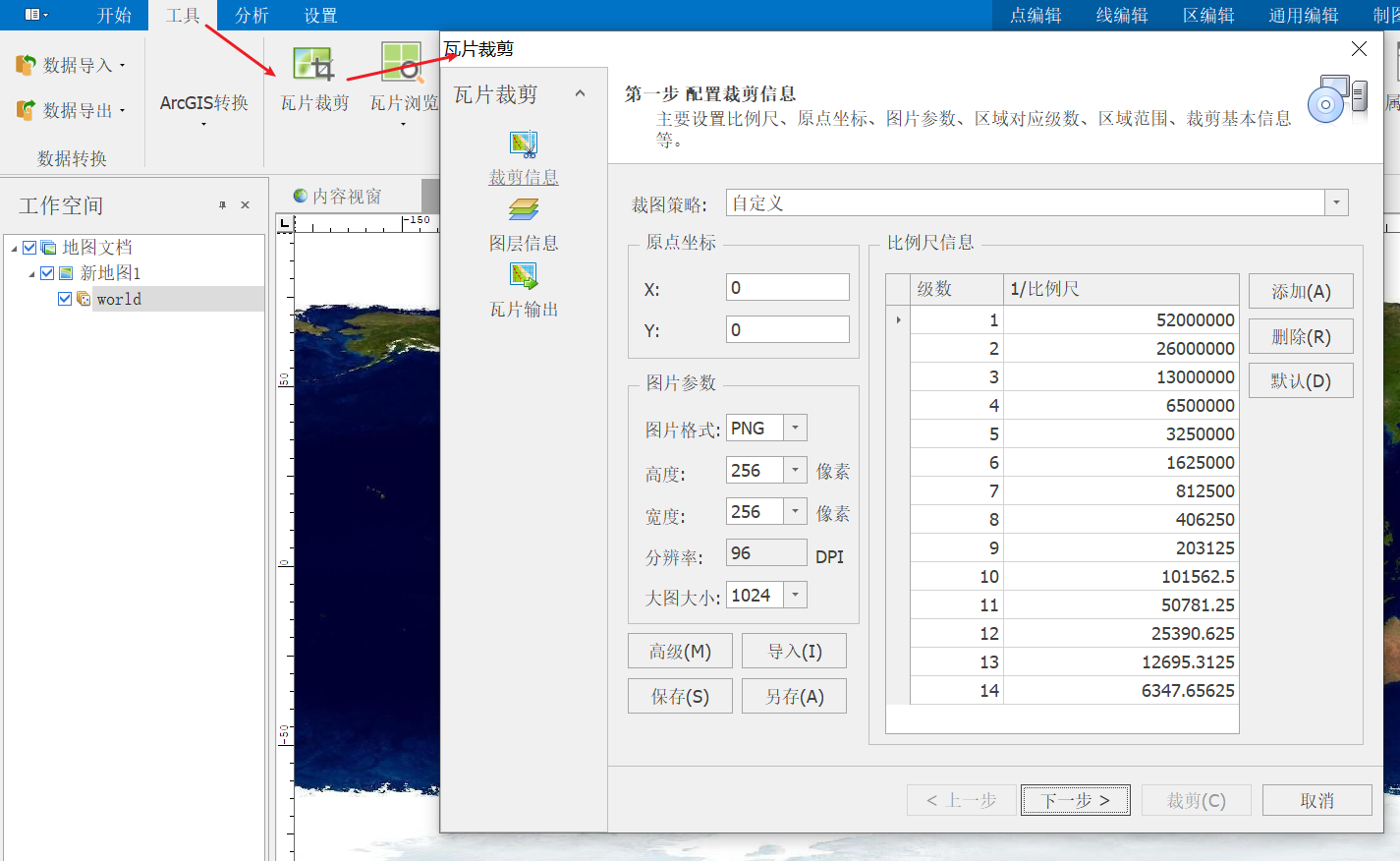The width and height of the screenshot is (1400, 861).
Task: Click the 级数 column header
Action: (x=957, y=289)
